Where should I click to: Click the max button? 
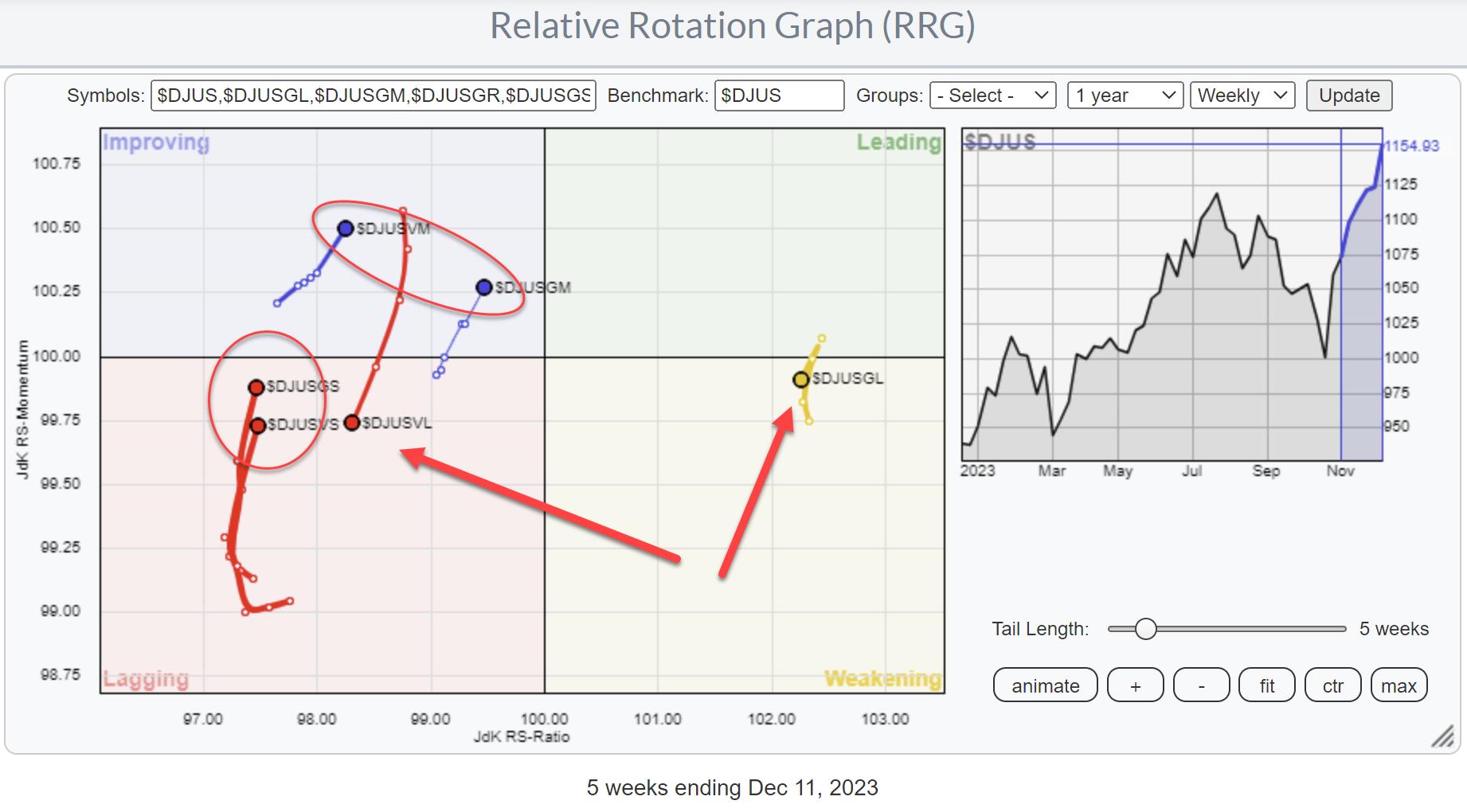[1399, 685]
